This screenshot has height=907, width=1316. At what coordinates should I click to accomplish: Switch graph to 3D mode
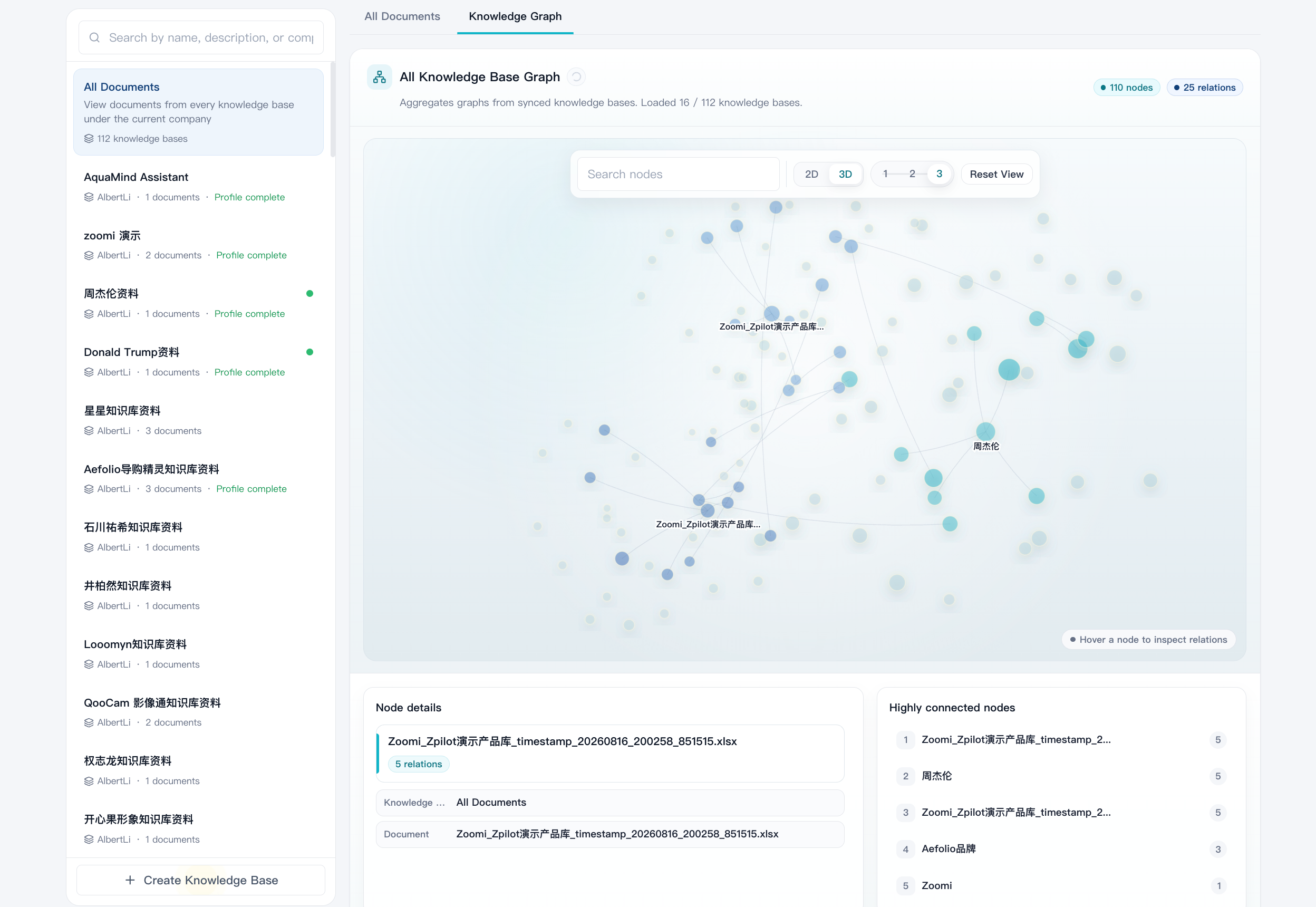coord(845,175)
